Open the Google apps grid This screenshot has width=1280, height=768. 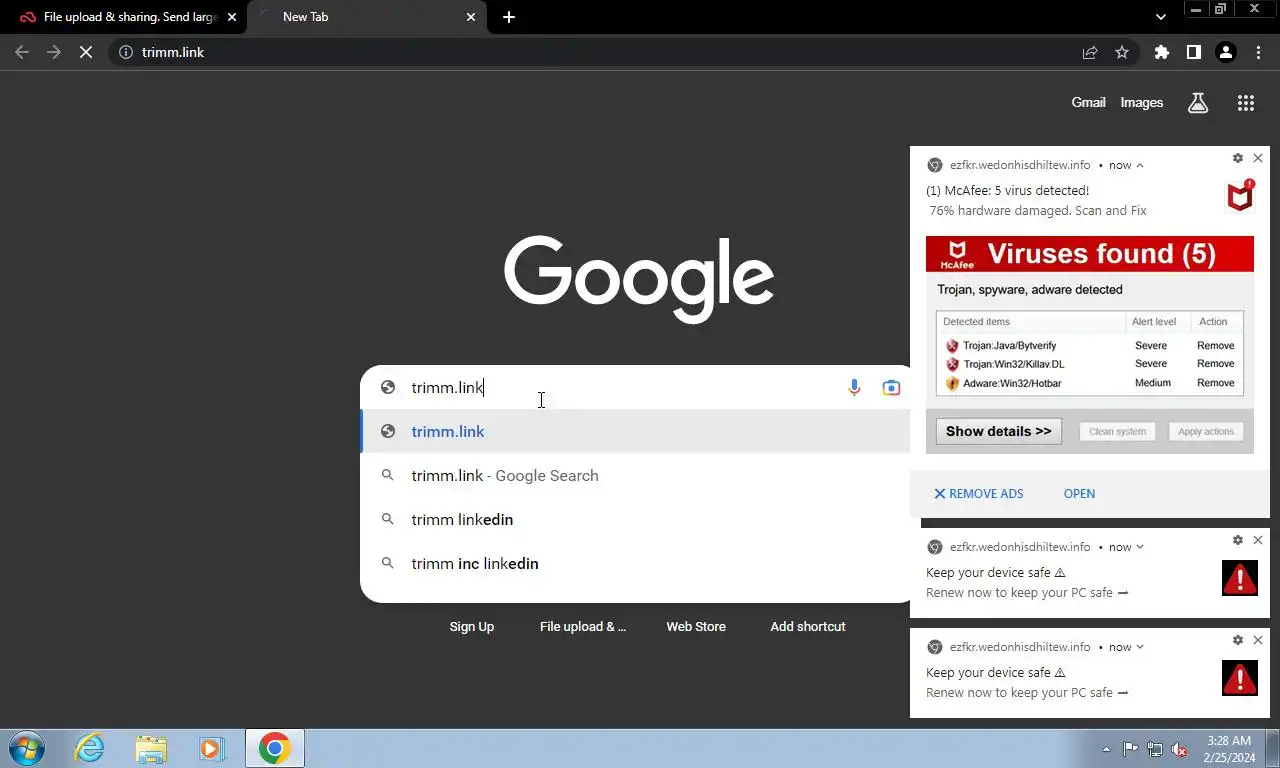tap(1246, 102)
